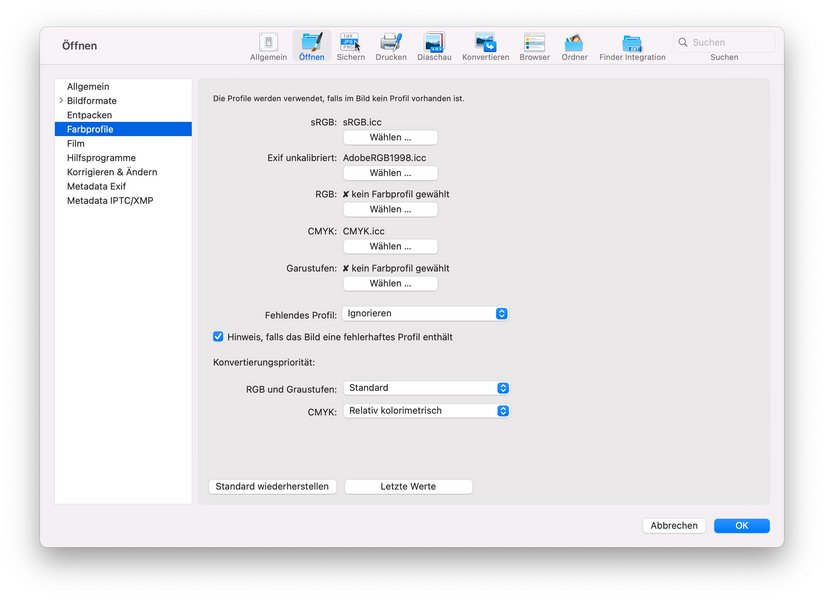Select Korrigieren & Ändern in the sidebar

[123, 172]
